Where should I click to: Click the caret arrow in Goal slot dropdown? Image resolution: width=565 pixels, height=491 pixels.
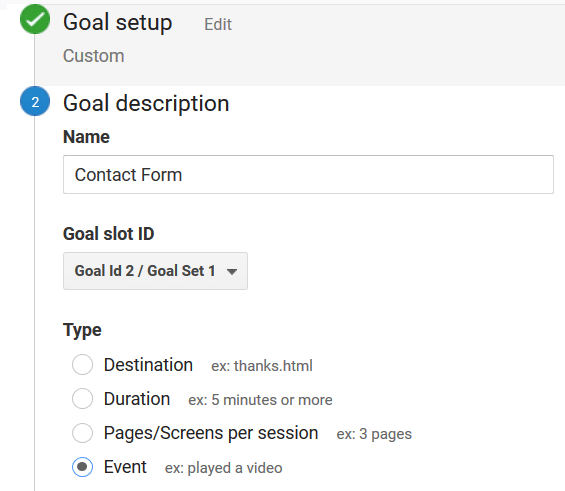(x=232, y=272)
